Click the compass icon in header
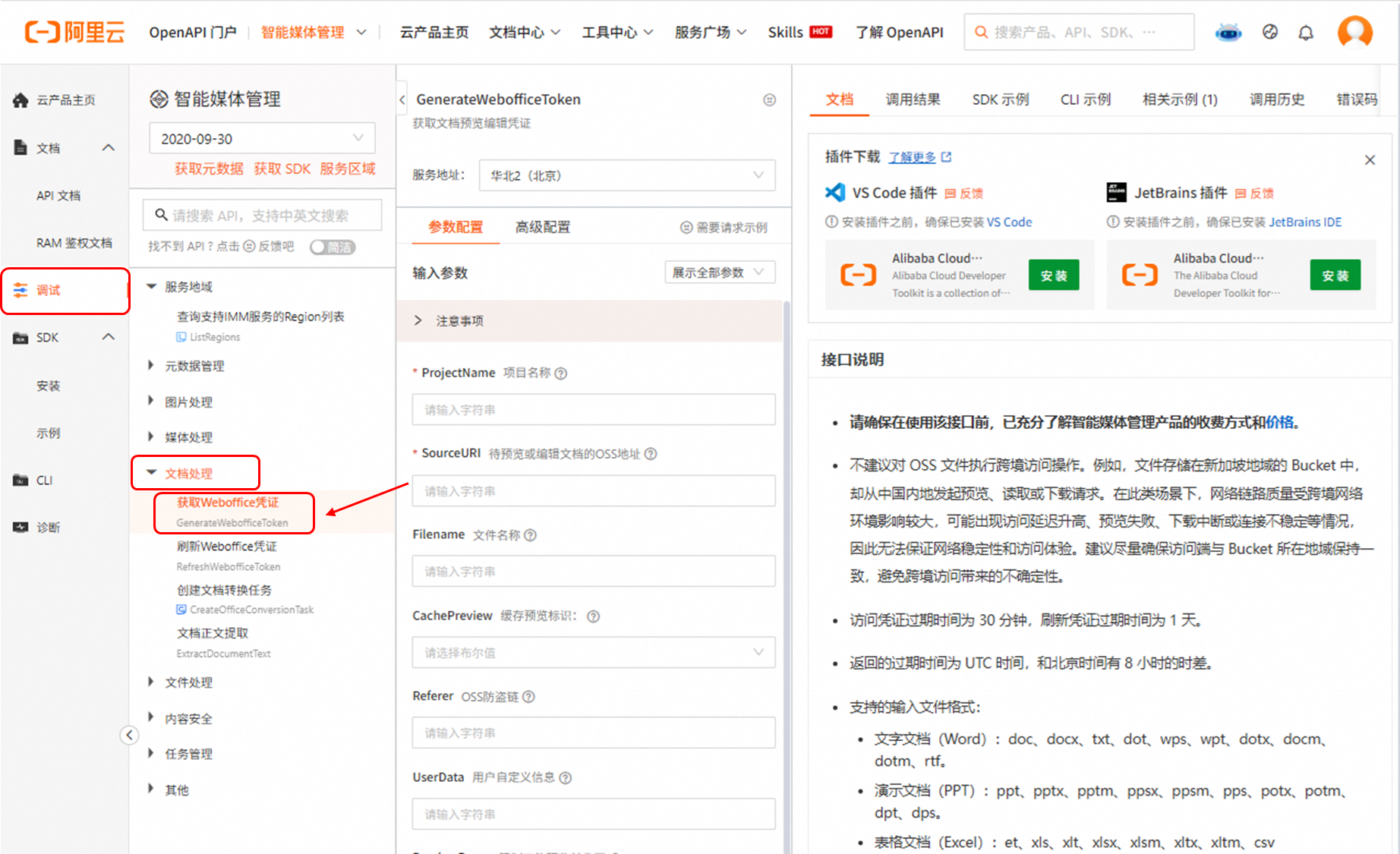 pos(1270,32)
